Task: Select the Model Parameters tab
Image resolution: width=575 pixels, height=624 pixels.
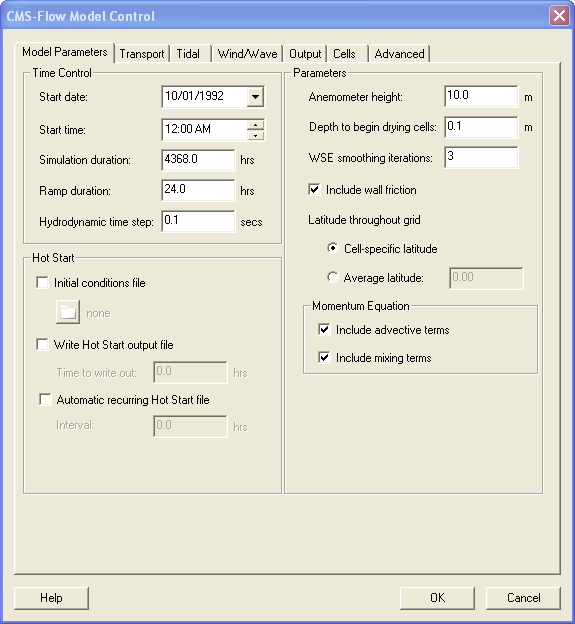Action: click(x=64, y=52)
